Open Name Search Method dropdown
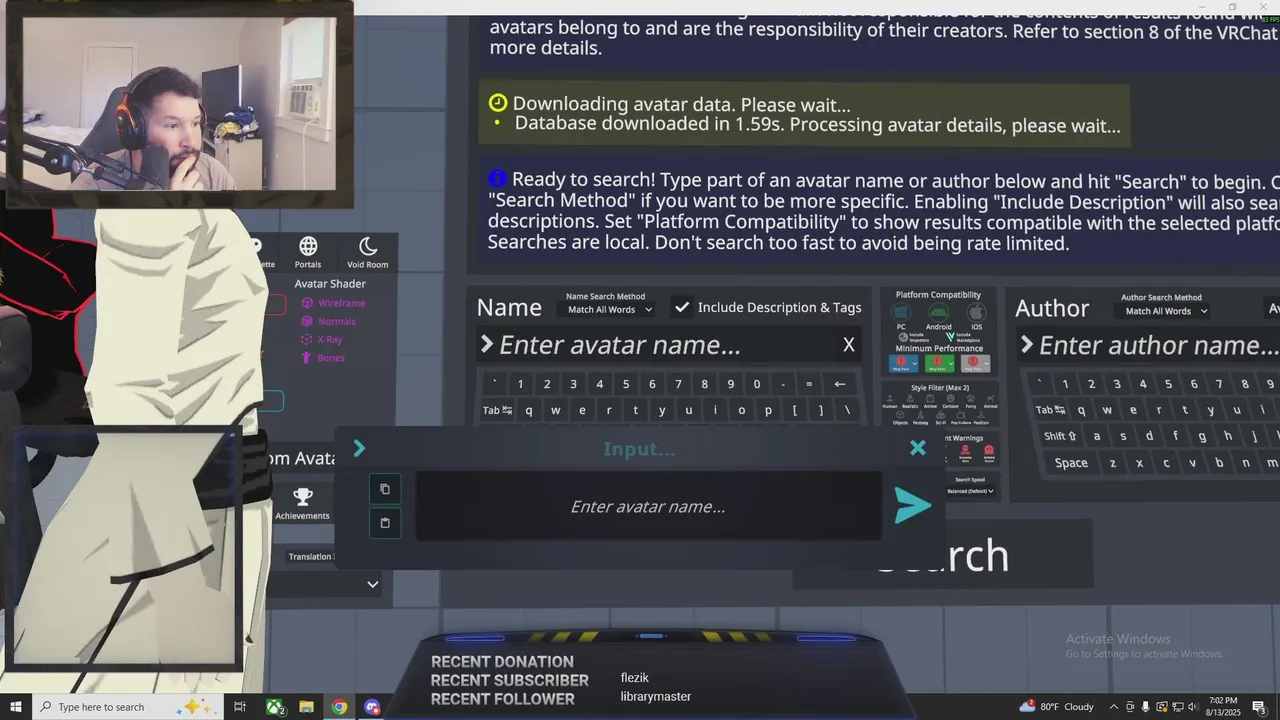Screen dimensions: 1280x720 [x=609, y=310]
